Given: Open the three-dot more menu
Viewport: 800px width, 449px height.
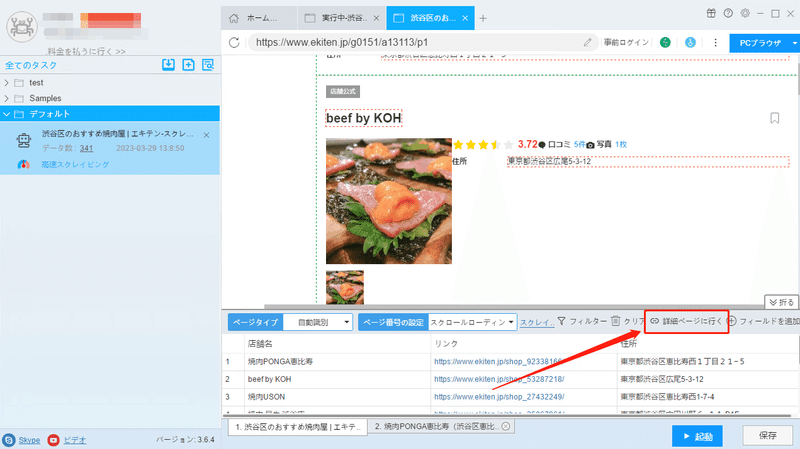Looking at the screenshot, I should click(x=715, y=42).
